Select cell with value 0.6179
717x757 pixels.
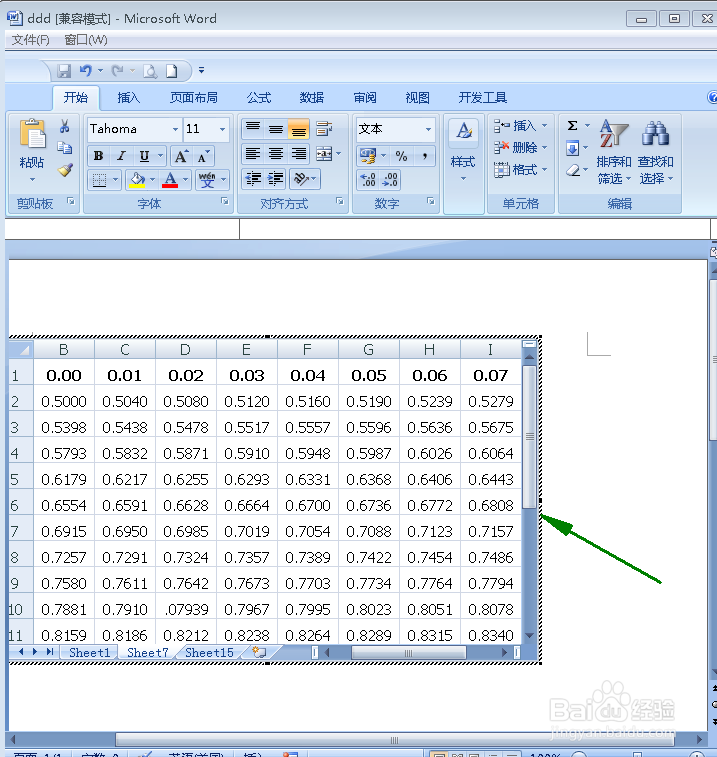coord(64,479)
